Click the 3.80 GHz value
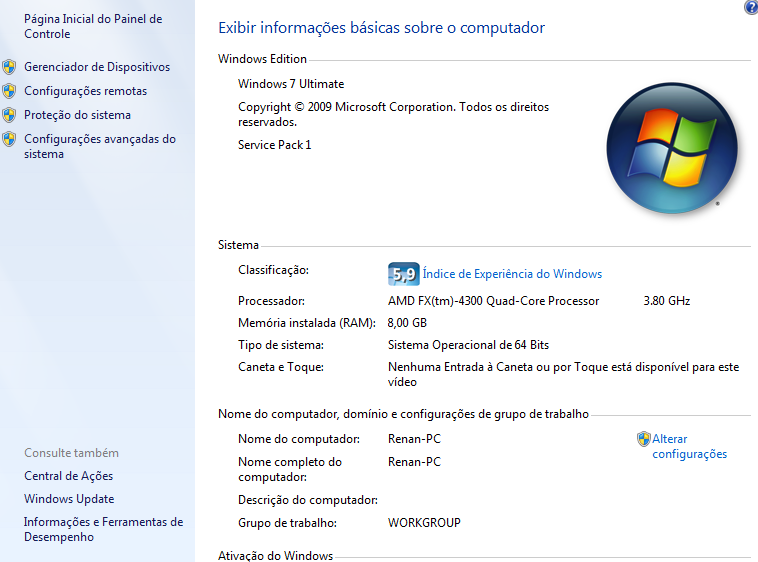 (x=666, y=301)
